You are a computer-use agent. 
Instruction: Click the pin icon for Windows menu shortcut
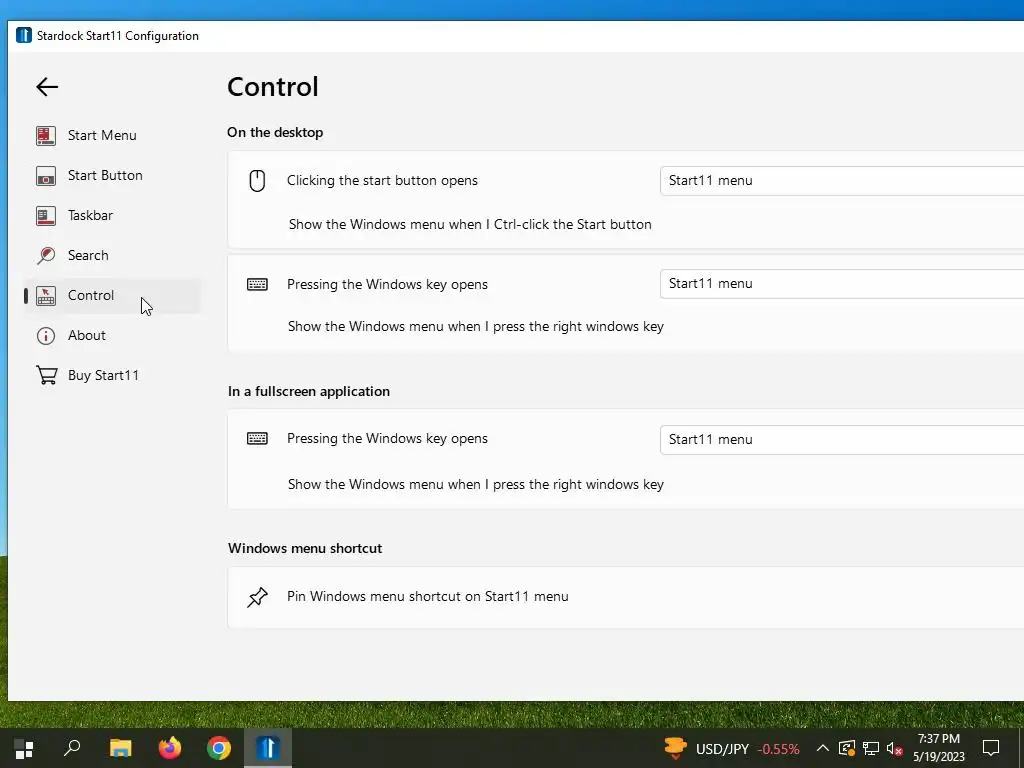click(x=257, y=597)
